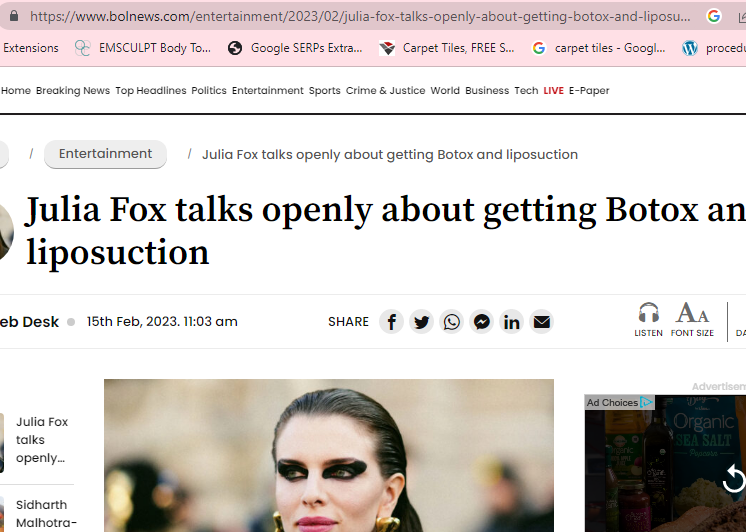Open the Google SERPs Extra... bookmark
The width and height of the screenshot is (746, 532).
(x=295, y=48)
